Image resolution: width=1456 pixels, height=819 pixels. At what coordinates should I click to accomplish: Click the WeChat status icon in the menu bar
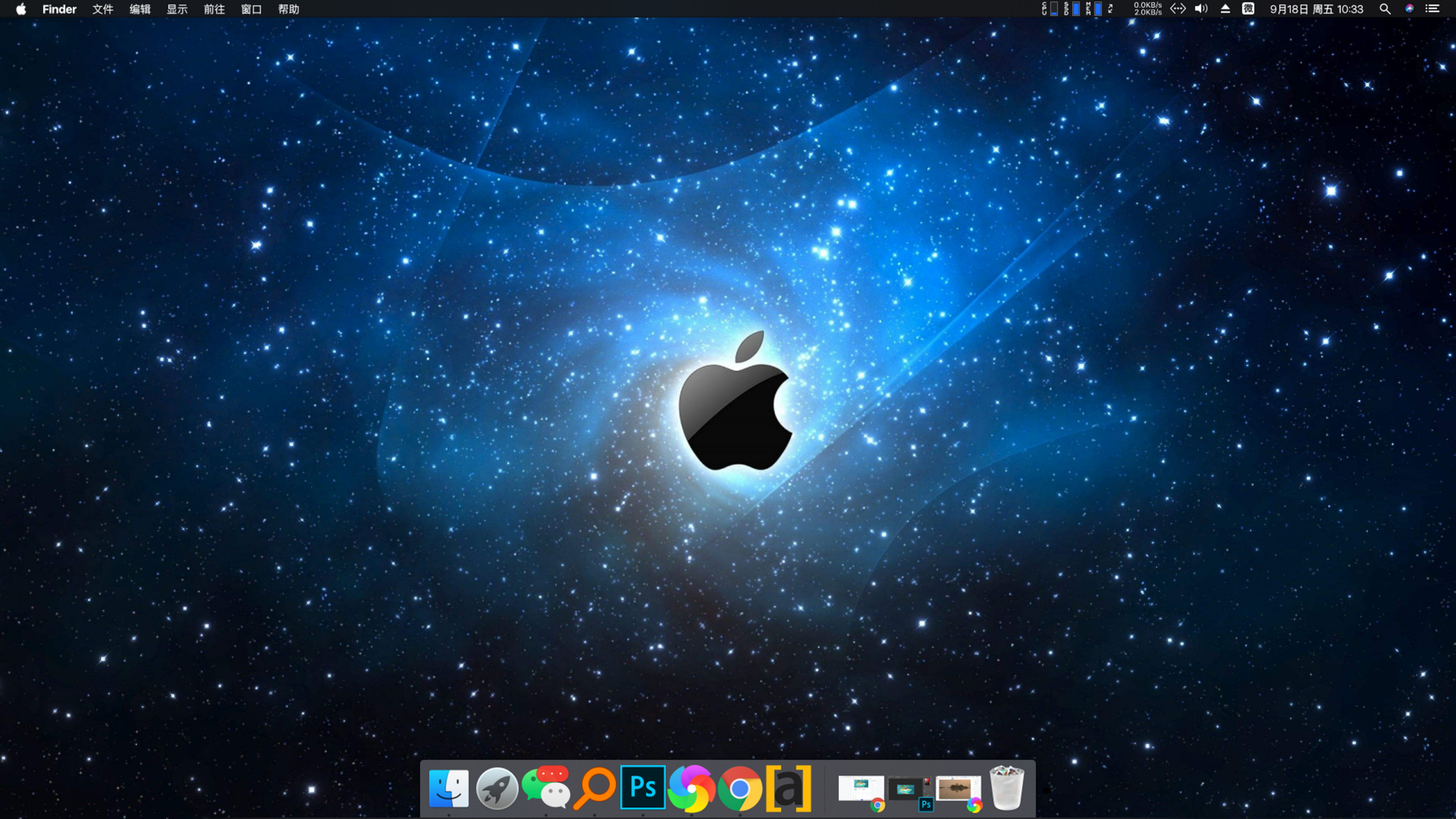point(1247,9)
